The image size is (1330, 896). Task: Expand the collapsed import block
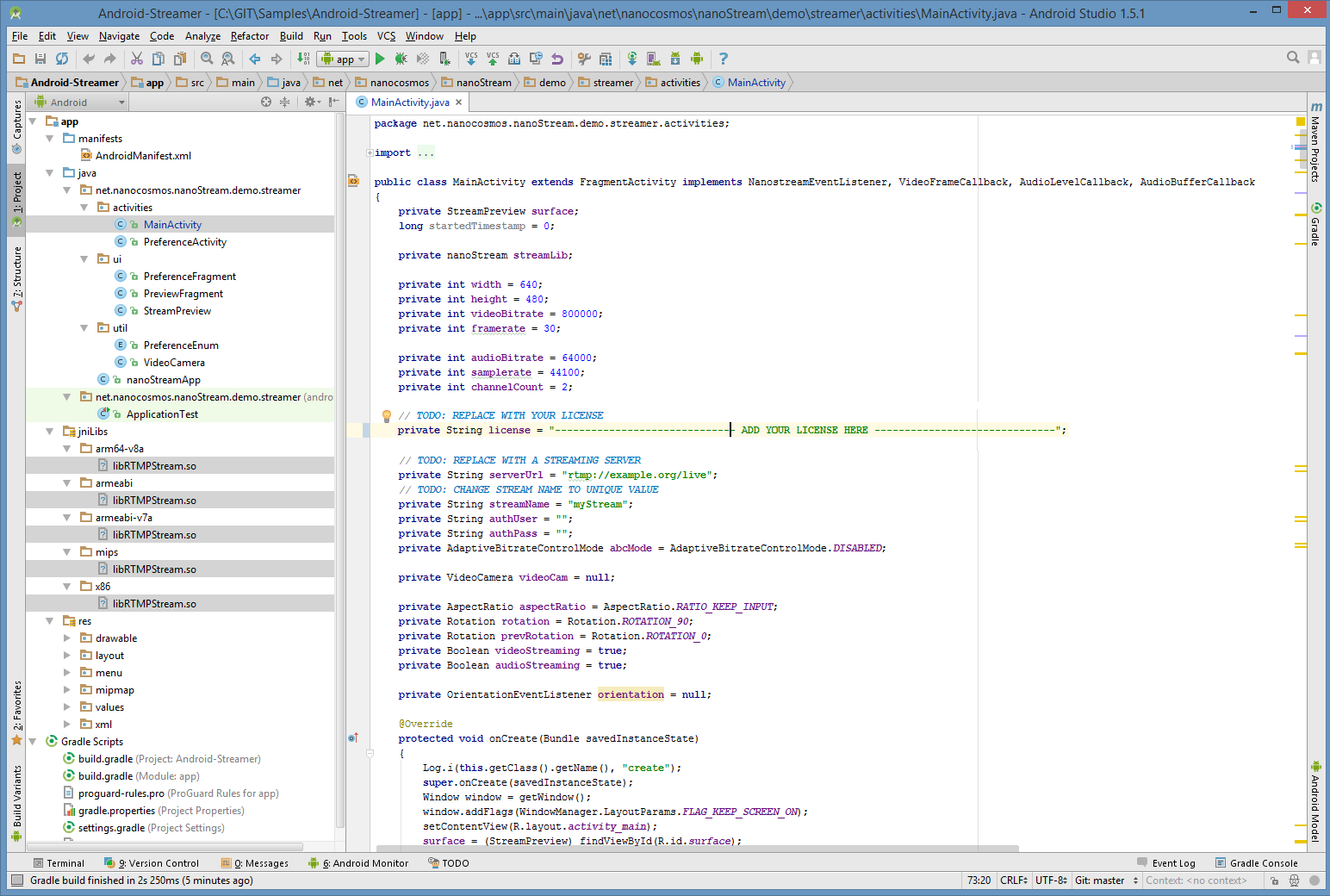click(x=370, y=152)
